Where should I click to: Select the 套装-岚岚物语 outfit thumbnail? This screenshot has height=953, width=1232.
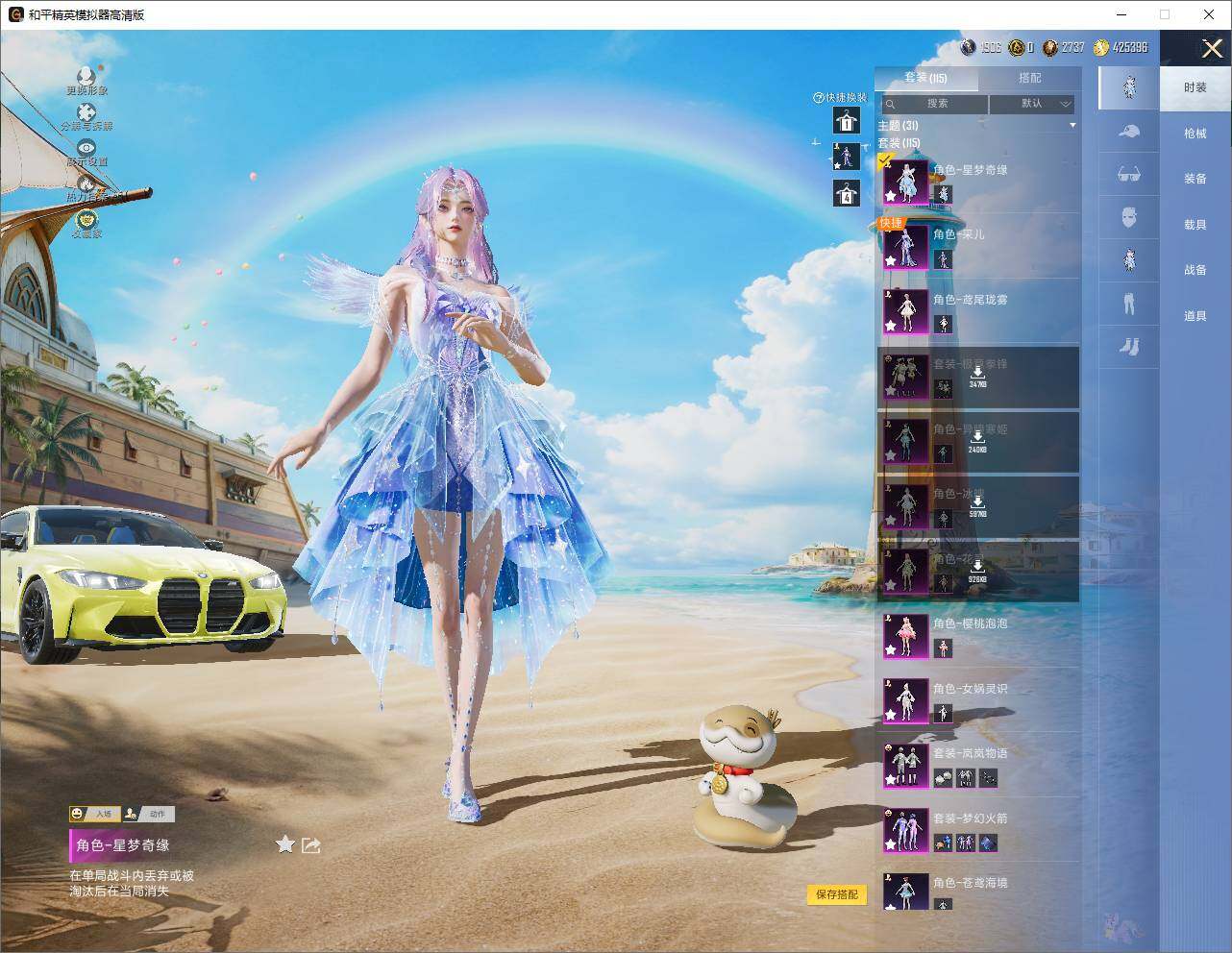(x=906, y=766)
